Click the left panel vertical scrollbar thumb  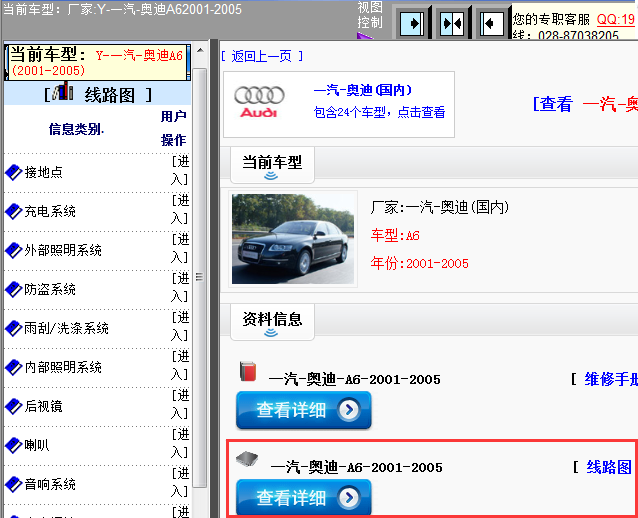199,277
